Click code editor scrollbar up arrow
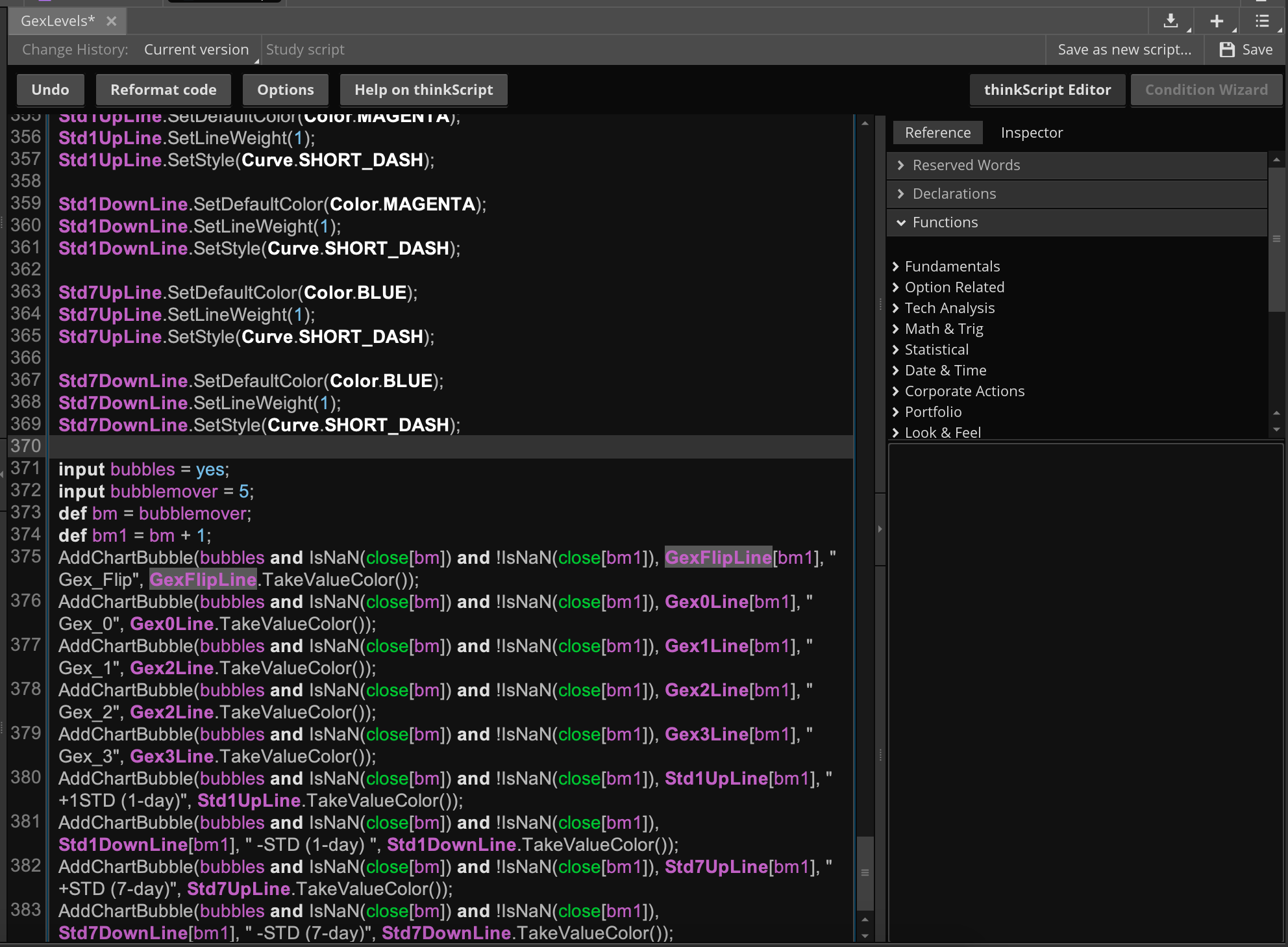 [865, 123]
